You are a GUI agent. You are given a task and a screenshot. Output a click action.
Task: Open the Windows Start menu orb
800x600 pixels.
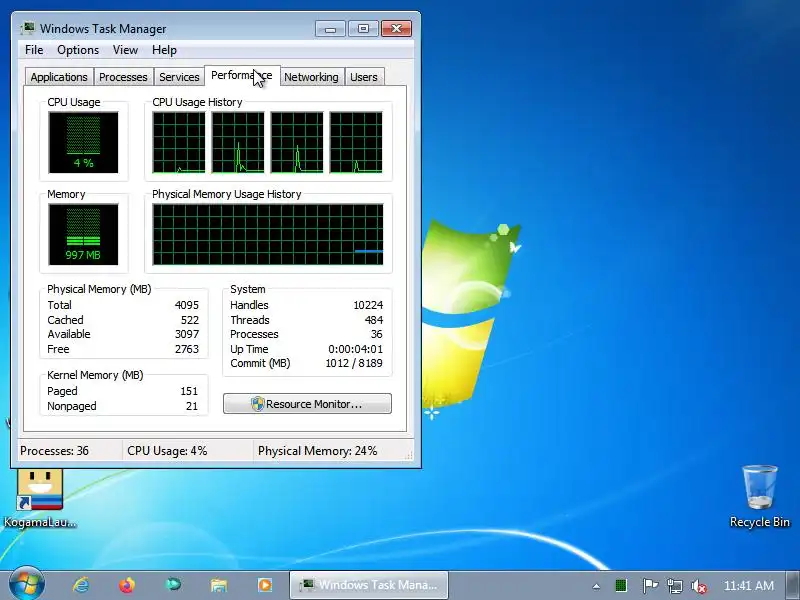(27, 585)
